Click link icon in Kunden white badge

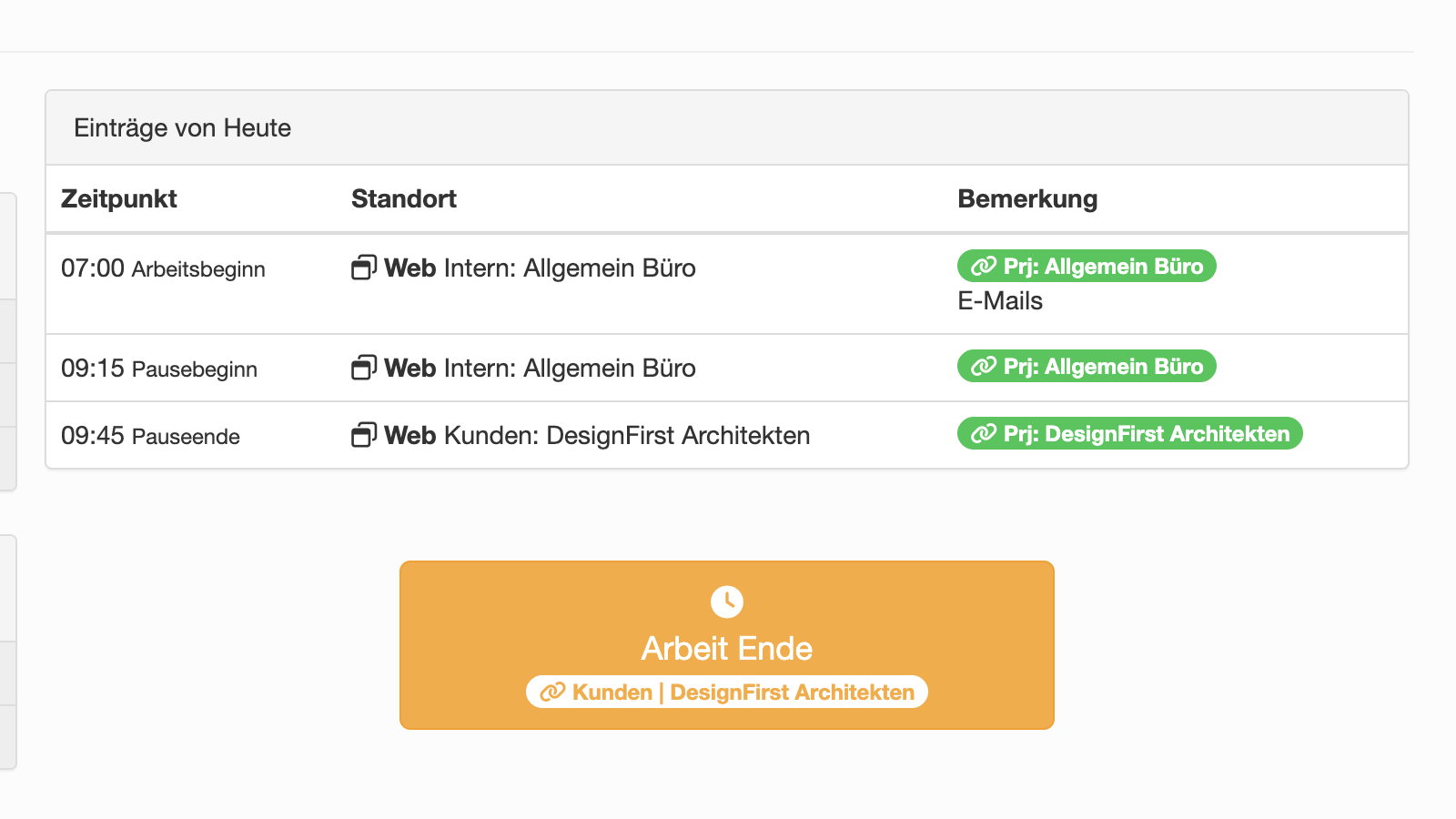pos(552,693)
